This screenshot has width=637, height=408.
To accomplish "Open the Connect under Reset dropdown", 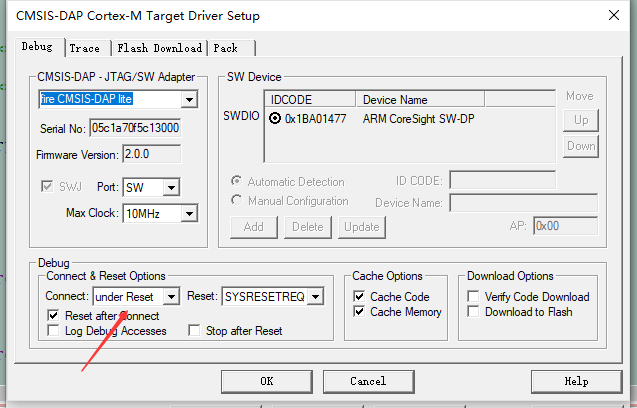I will 171,297.
